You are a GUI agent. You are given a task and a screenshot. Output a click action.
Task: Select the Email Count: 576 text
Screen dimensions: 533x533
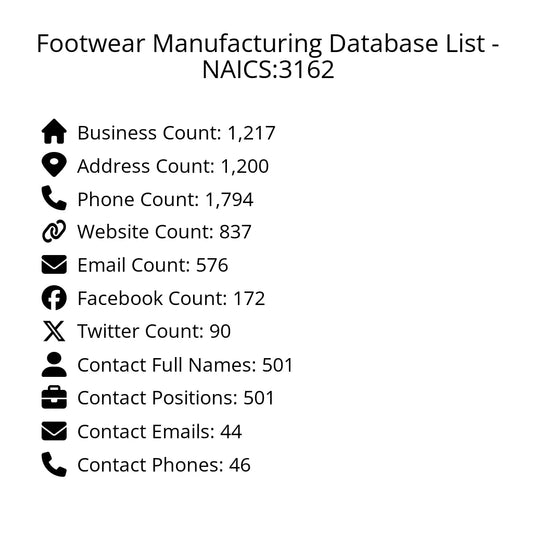click(x=153, y=265)
